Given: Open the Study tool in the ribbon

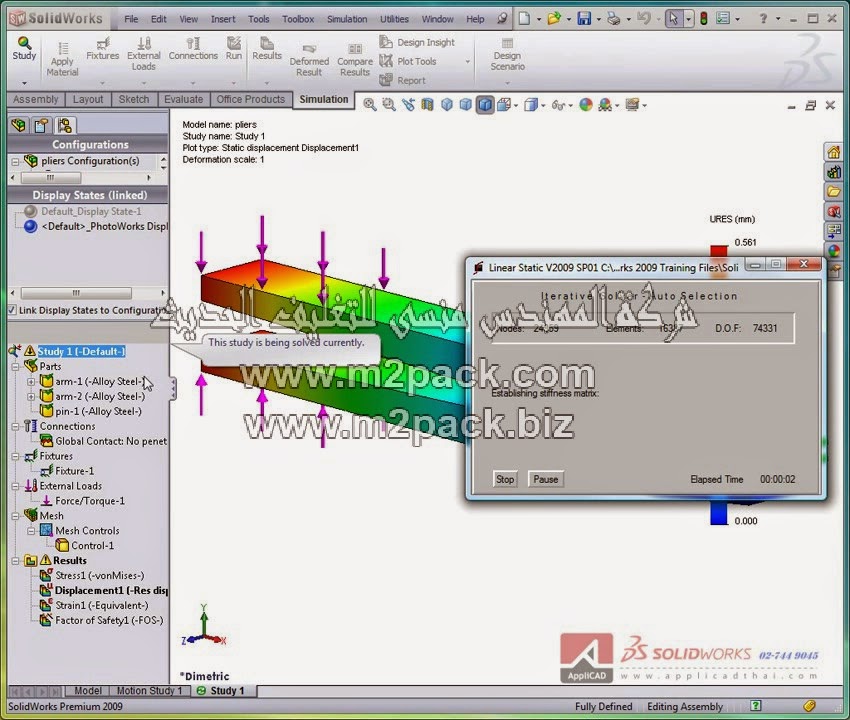Looking at the screenshot, I should point(24,48).
